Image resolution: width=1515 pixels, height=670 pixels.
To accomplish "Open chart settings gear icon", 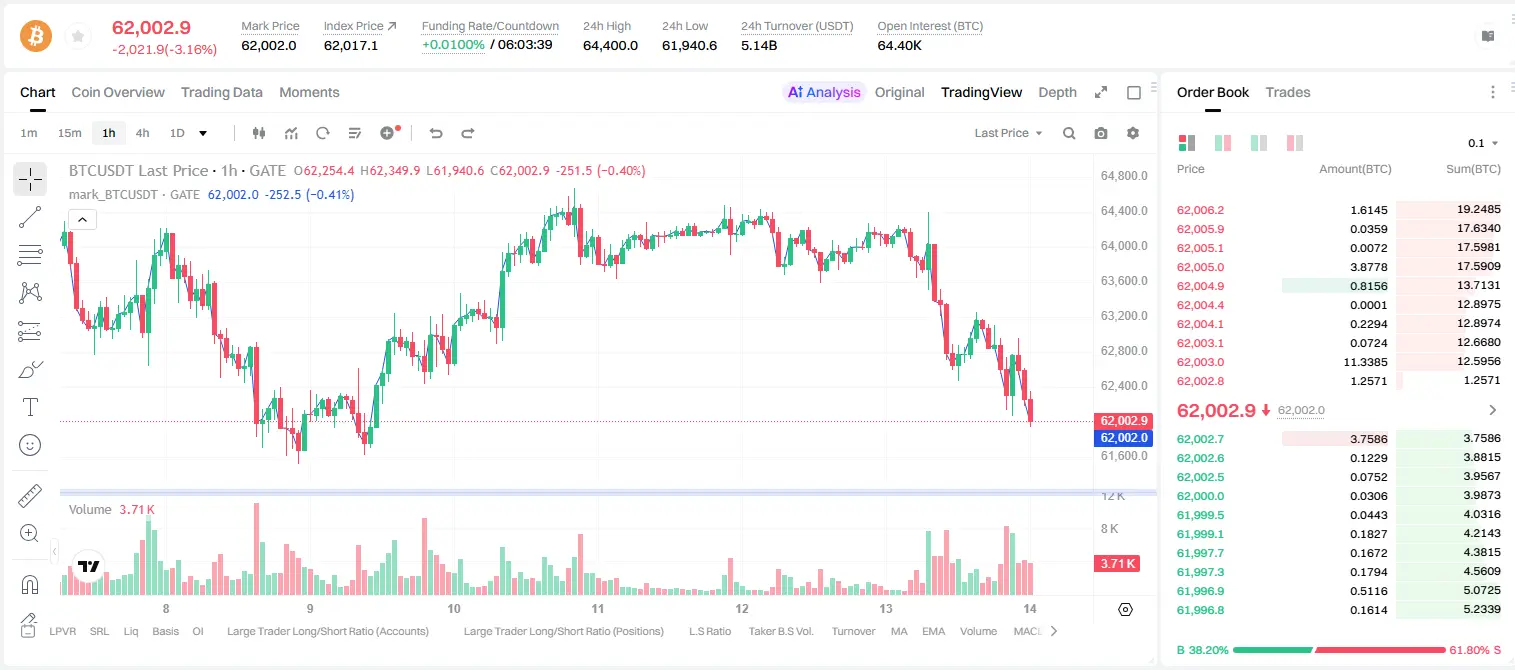I will [x=1133, y=133].
